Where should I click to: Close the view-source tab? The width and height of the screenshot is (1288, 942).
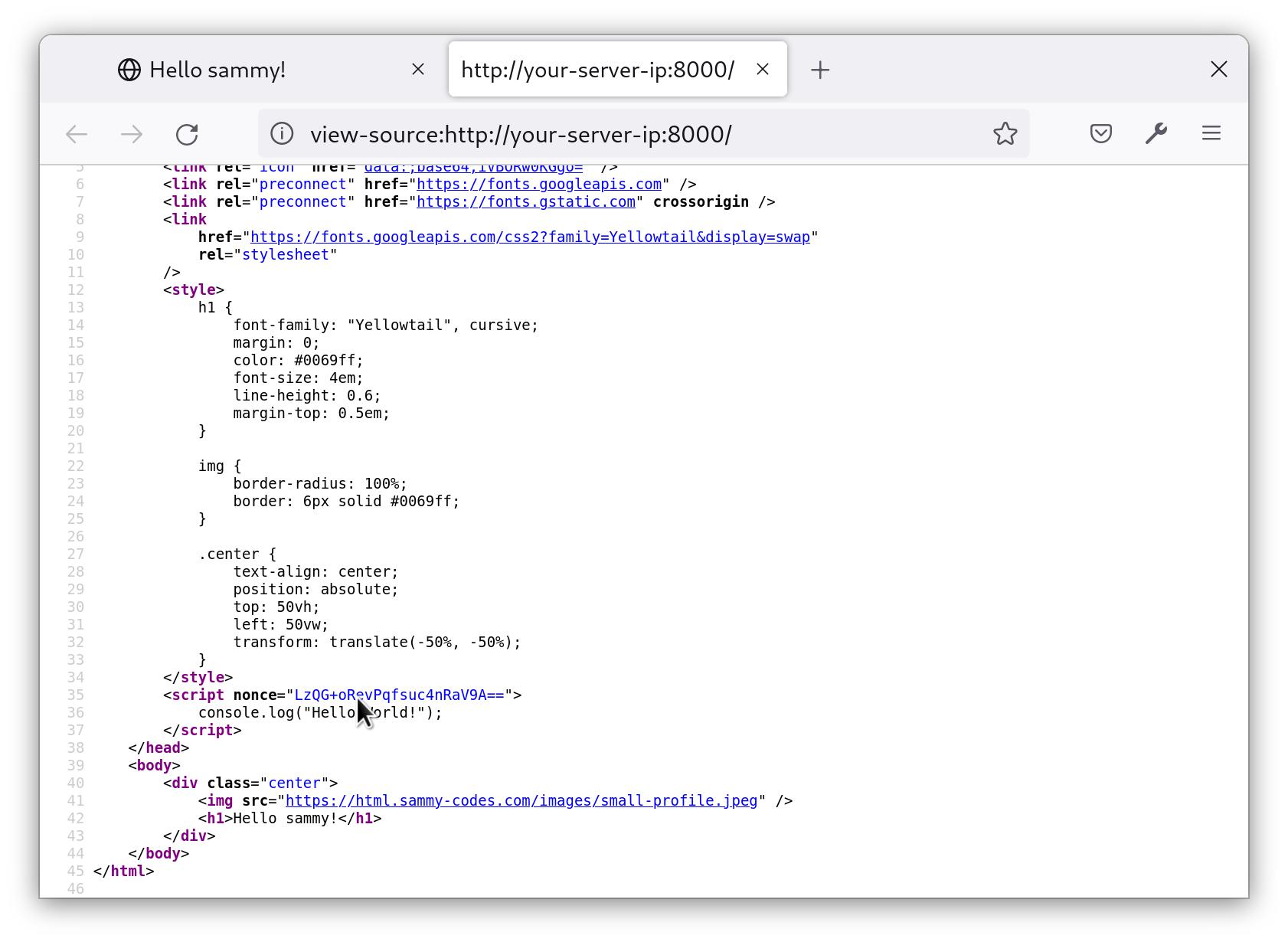point(763,70)
